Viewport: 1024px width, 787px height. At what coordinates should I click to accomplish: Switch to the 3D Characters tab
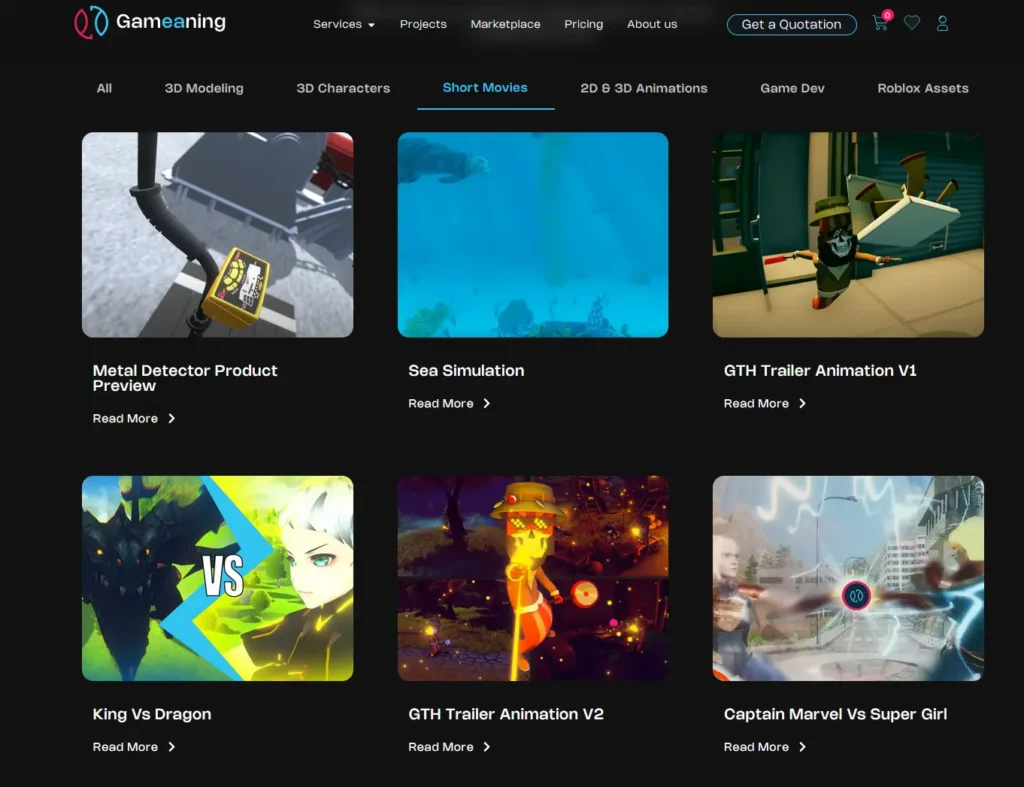(344, 88)
